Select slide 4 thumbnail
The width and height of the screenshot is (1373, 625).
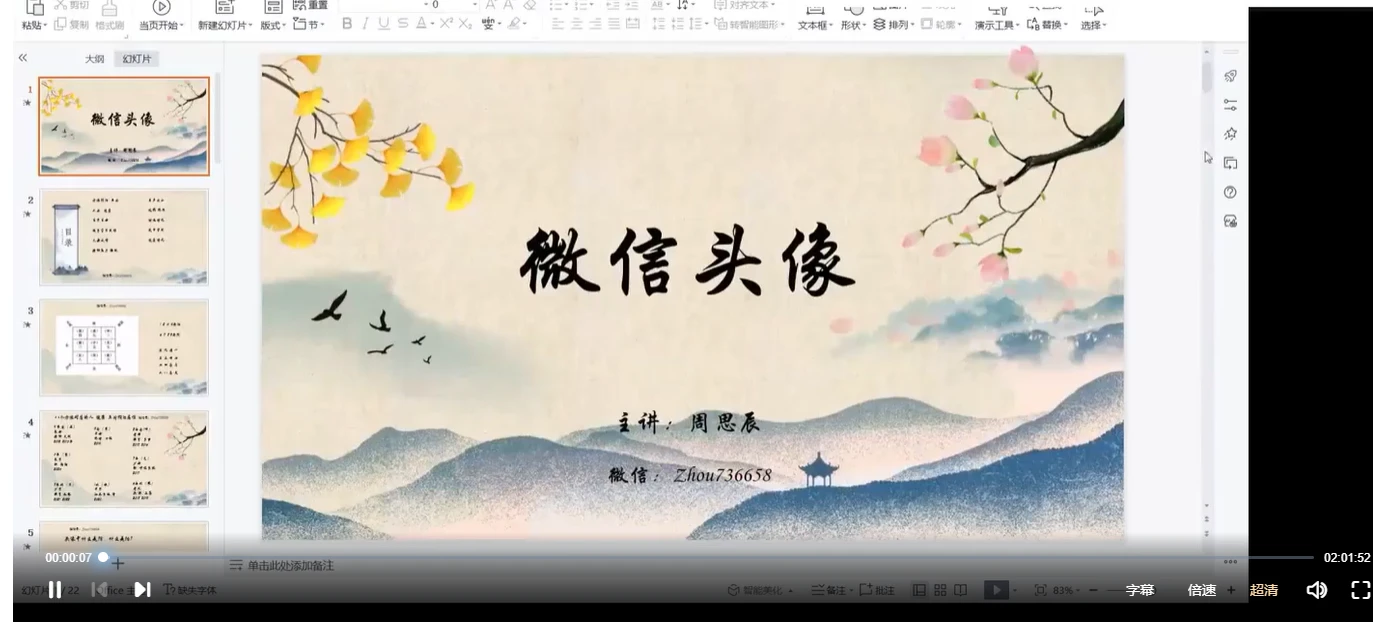124,459
